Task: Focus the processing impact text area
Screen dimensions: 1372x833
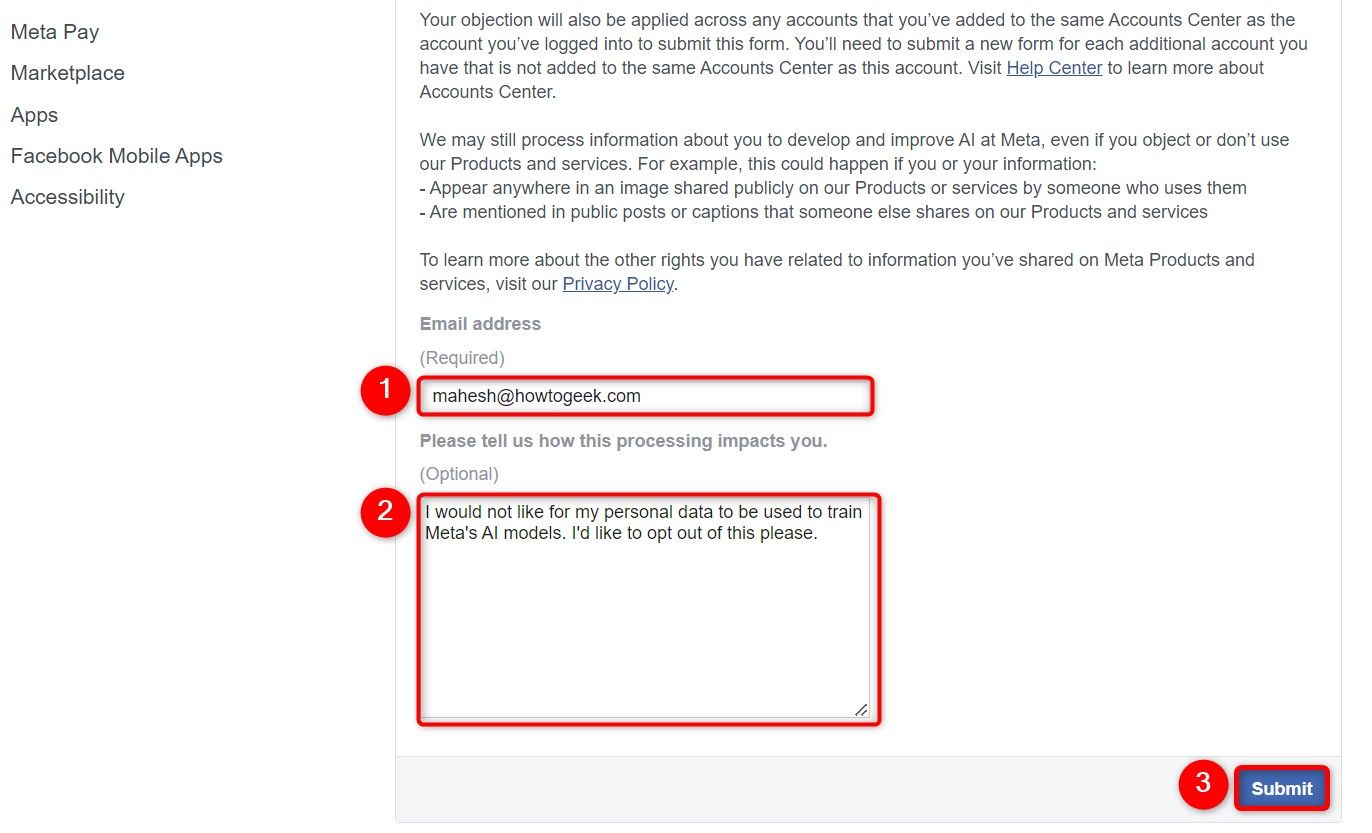Action: (x=645, y=608)
